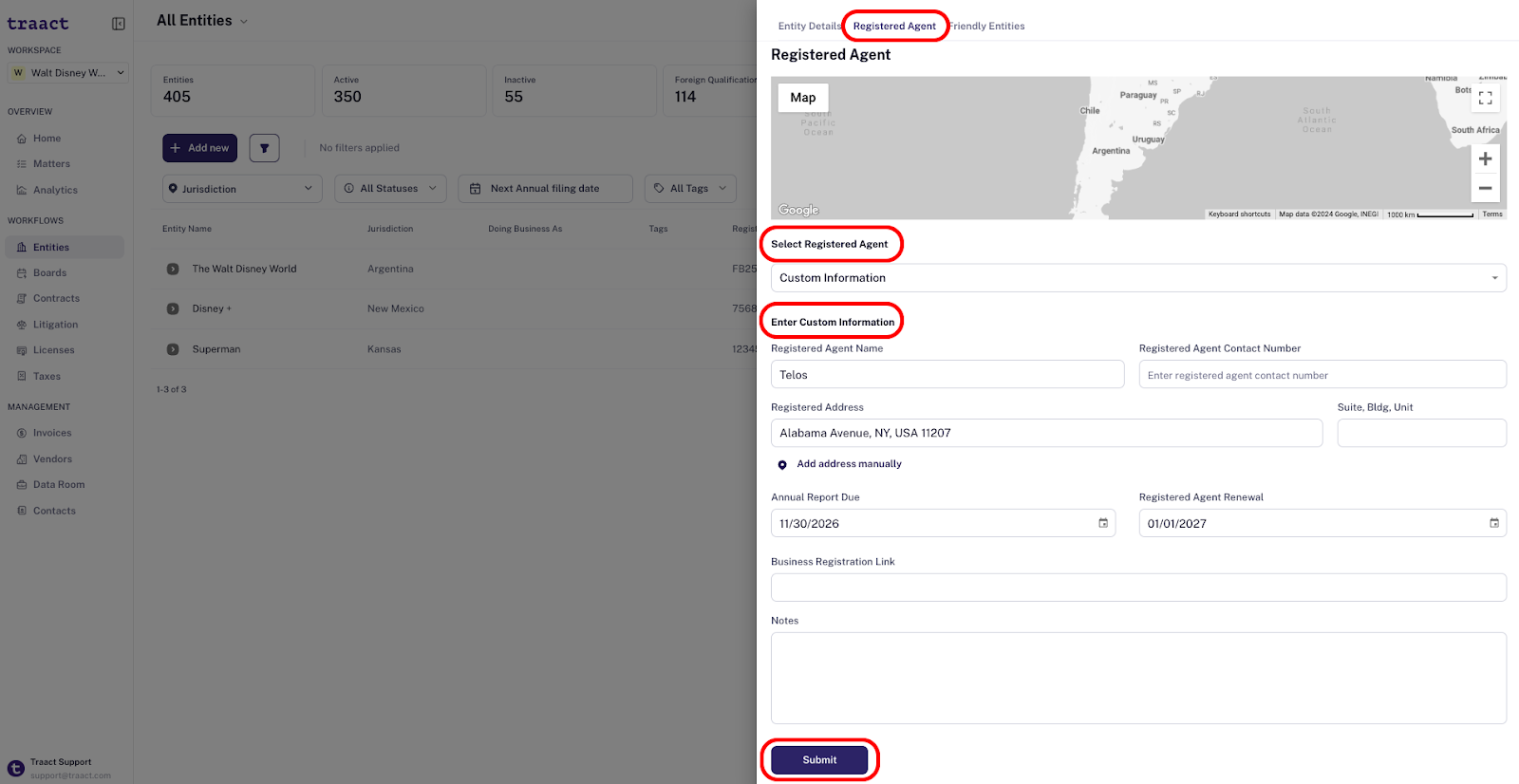The width and height of the screenshot is (1519, 784).
Task: Expand the Disney + entity row
Action: [x=173, y=309]
